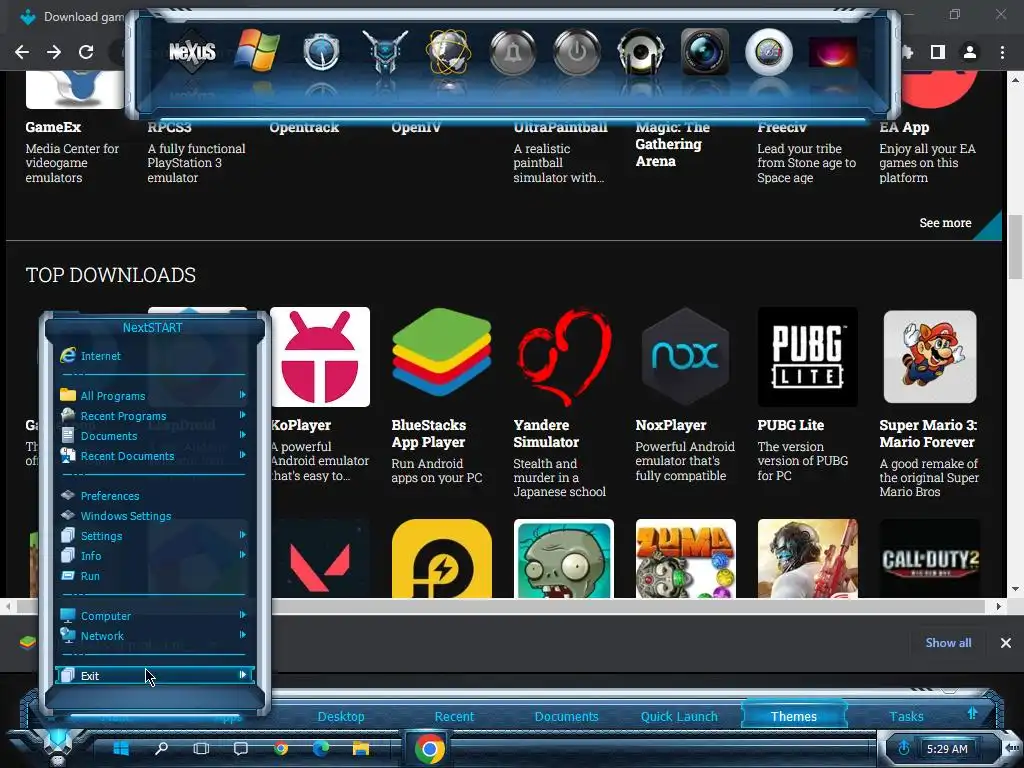
Task: Open the camera lens dock icon
Action: (x=705, y=52)
